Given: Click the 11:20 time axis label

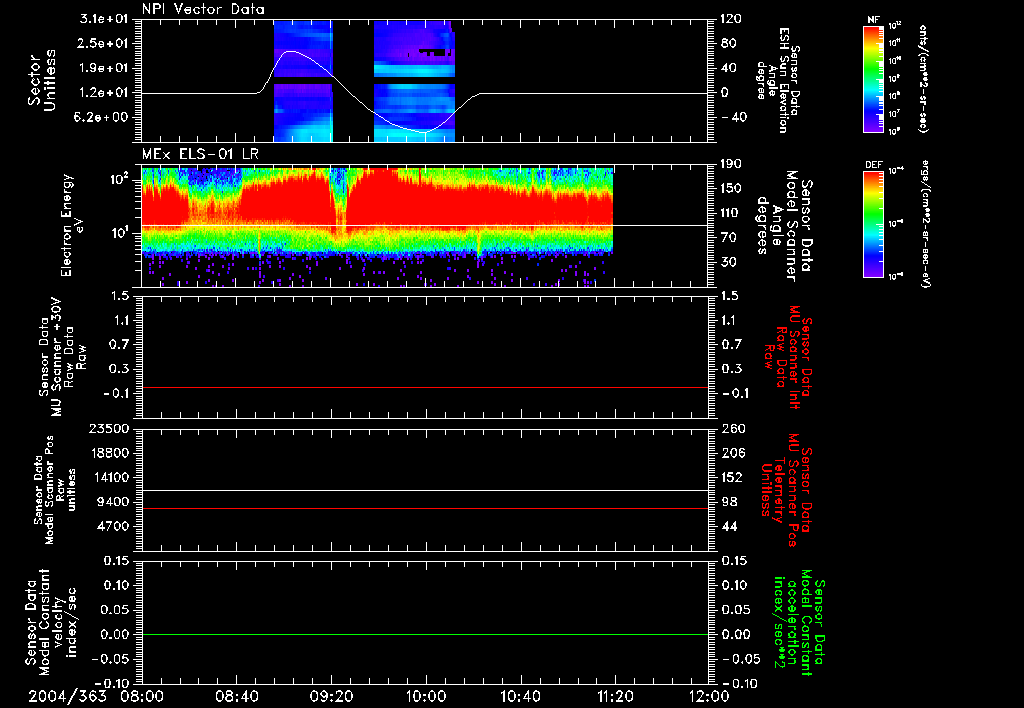Looking at the screenshot, I should [x=615, y=696].
